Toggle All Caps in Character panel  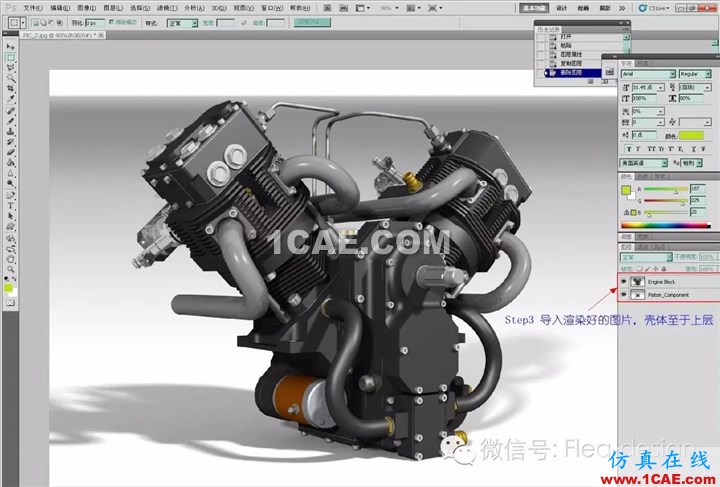(651, 149)
